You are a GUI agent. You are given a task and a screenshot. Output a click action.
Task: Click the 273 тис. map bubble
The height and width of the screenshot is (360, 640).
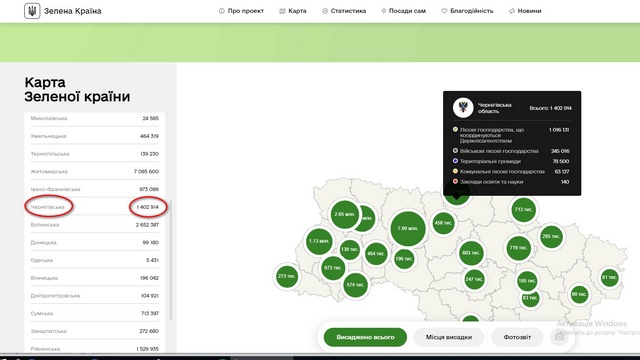click(287, 276)
